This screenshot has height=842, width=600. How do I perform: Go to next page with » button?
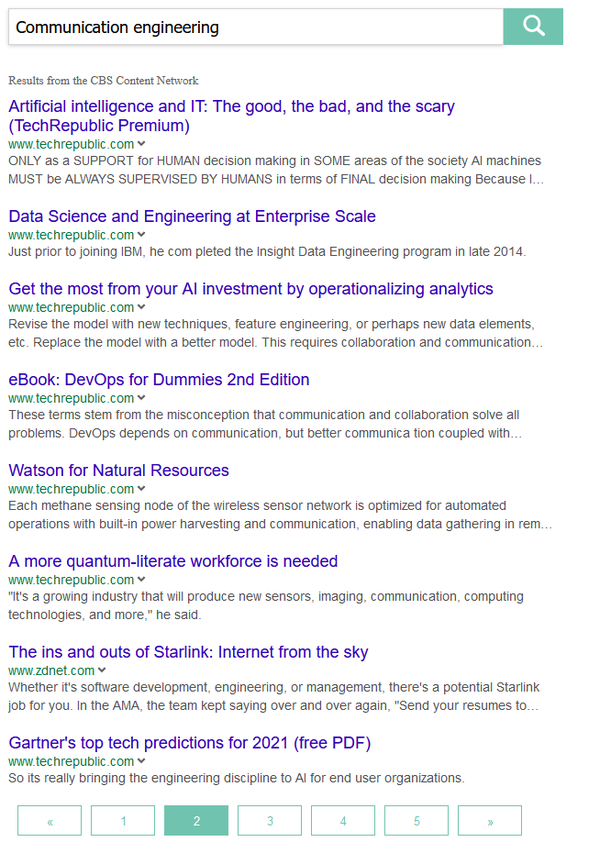pos(490,821)
